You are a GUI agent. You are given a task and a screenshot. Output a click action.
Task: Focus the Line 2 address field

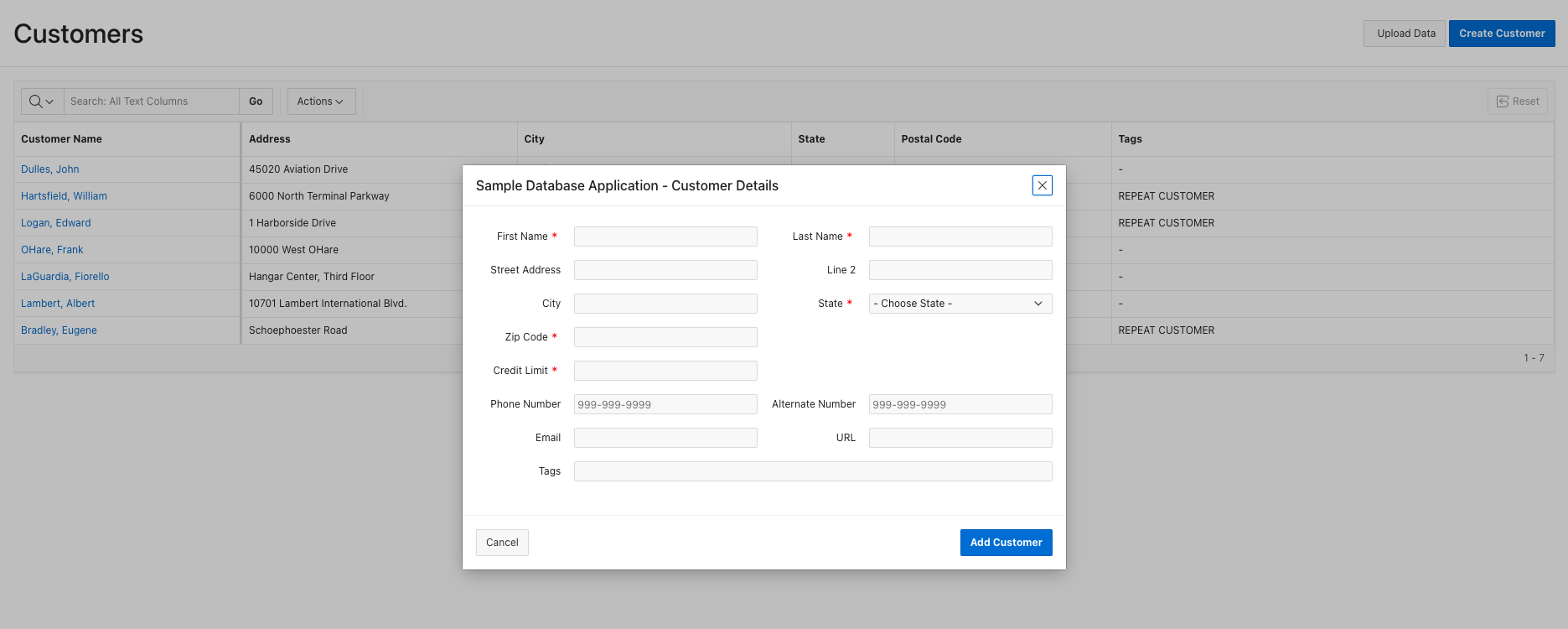960,270
